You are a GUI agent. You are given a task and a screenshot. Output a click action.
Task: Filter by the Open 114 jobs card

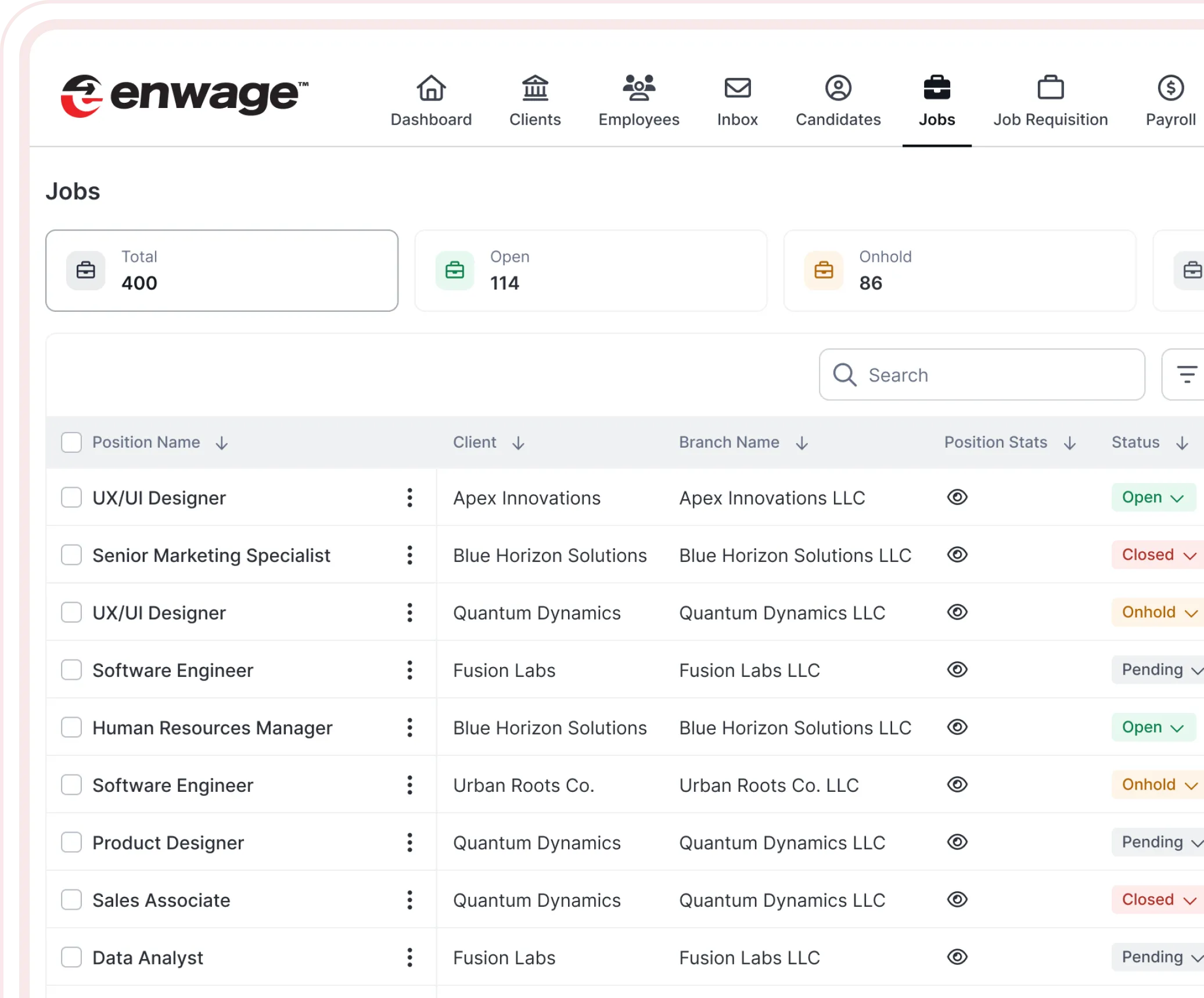(x=590, y=271)
